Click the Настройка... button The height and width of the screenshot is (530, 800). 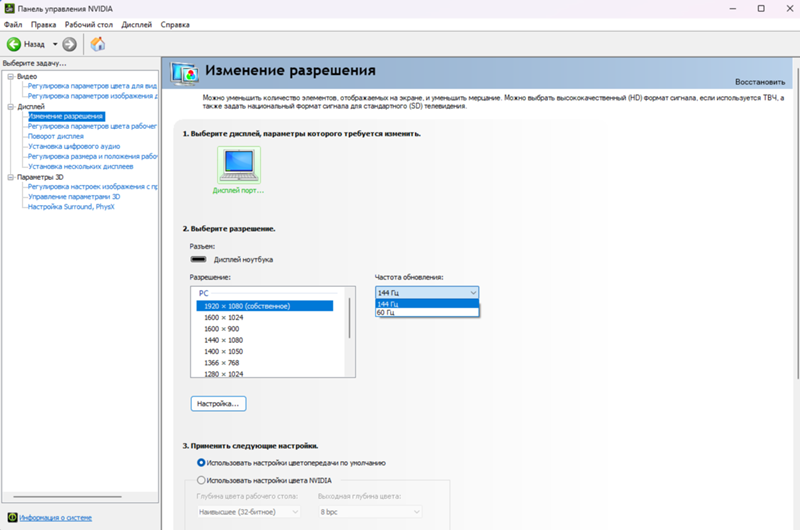(x=218, y=403)
